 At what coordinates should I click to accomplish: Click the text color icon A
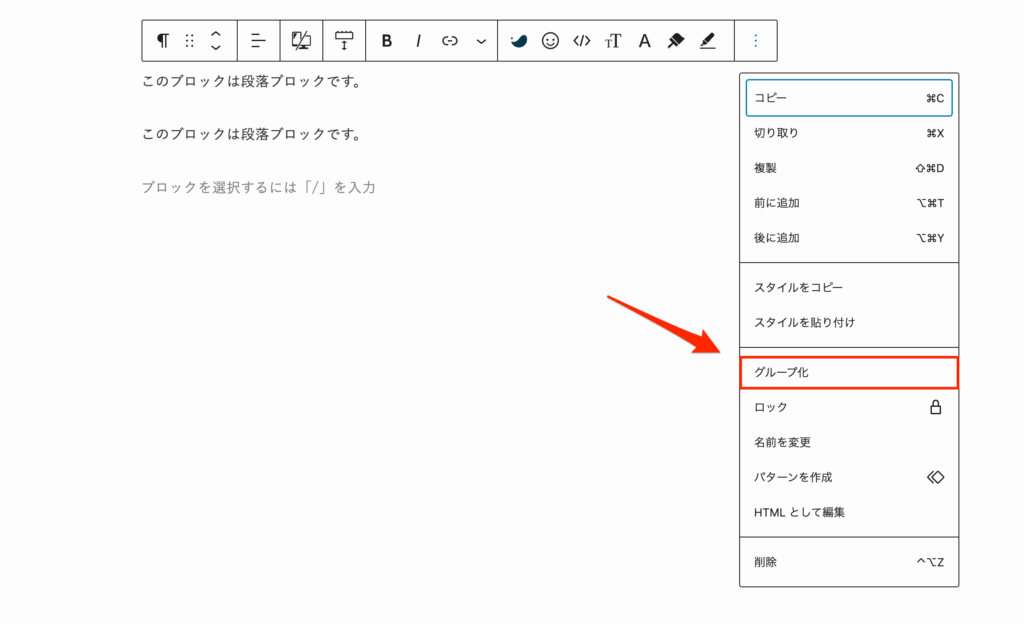pos(644,41)
